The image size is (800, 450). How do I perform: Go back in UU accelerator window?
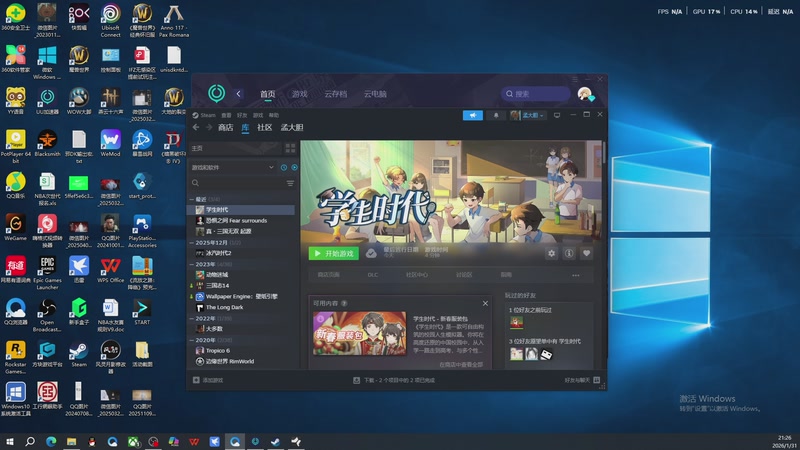[238, 94]
